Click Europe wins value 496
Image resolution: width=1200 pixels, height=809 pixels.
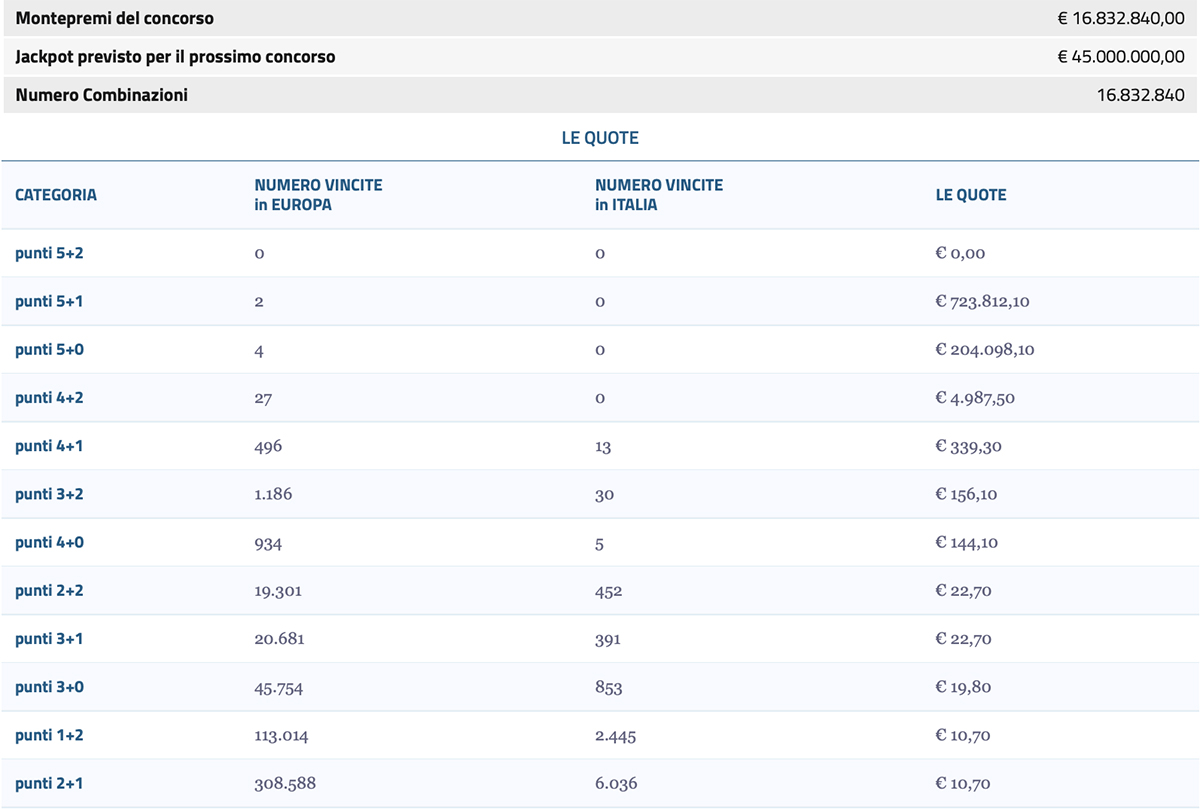269,446
